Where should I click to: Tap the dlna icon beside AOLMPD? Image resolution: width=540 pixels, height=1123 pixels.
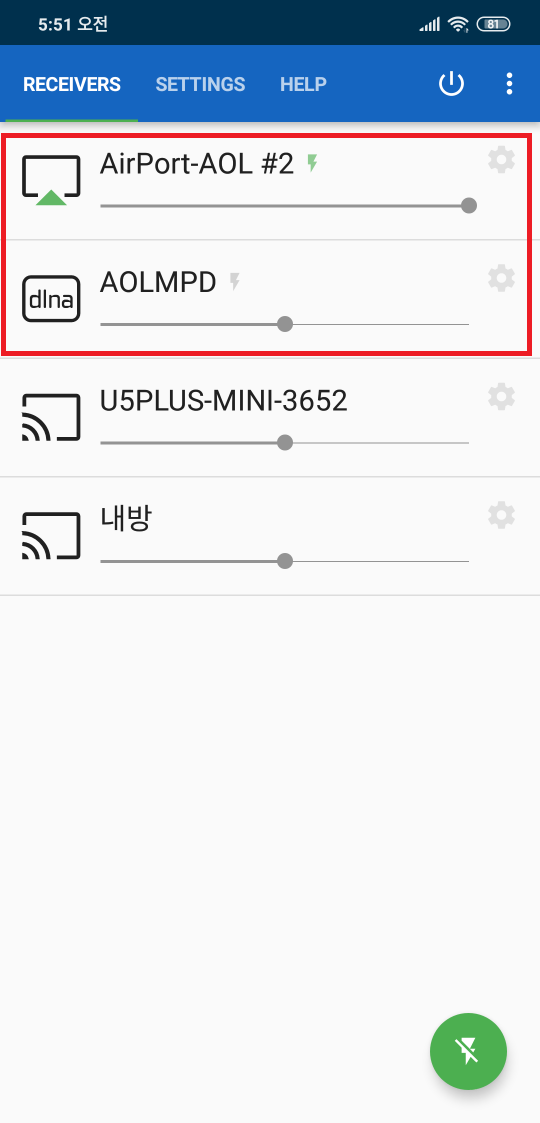click(51, 298)
